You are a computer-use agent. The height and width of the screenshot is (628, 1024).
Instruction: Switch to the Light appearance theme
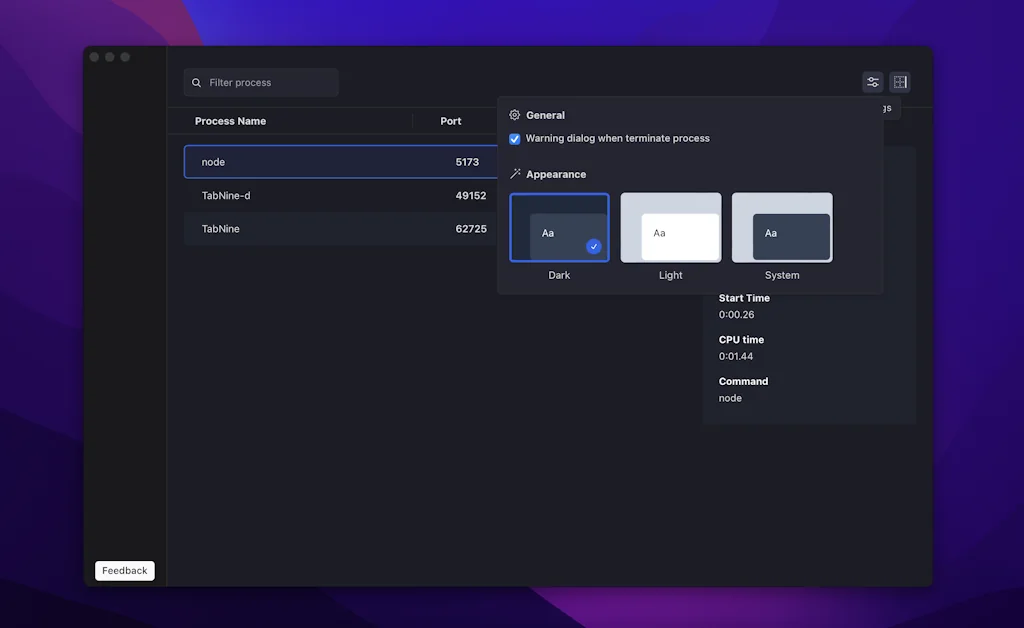(670, 228)
